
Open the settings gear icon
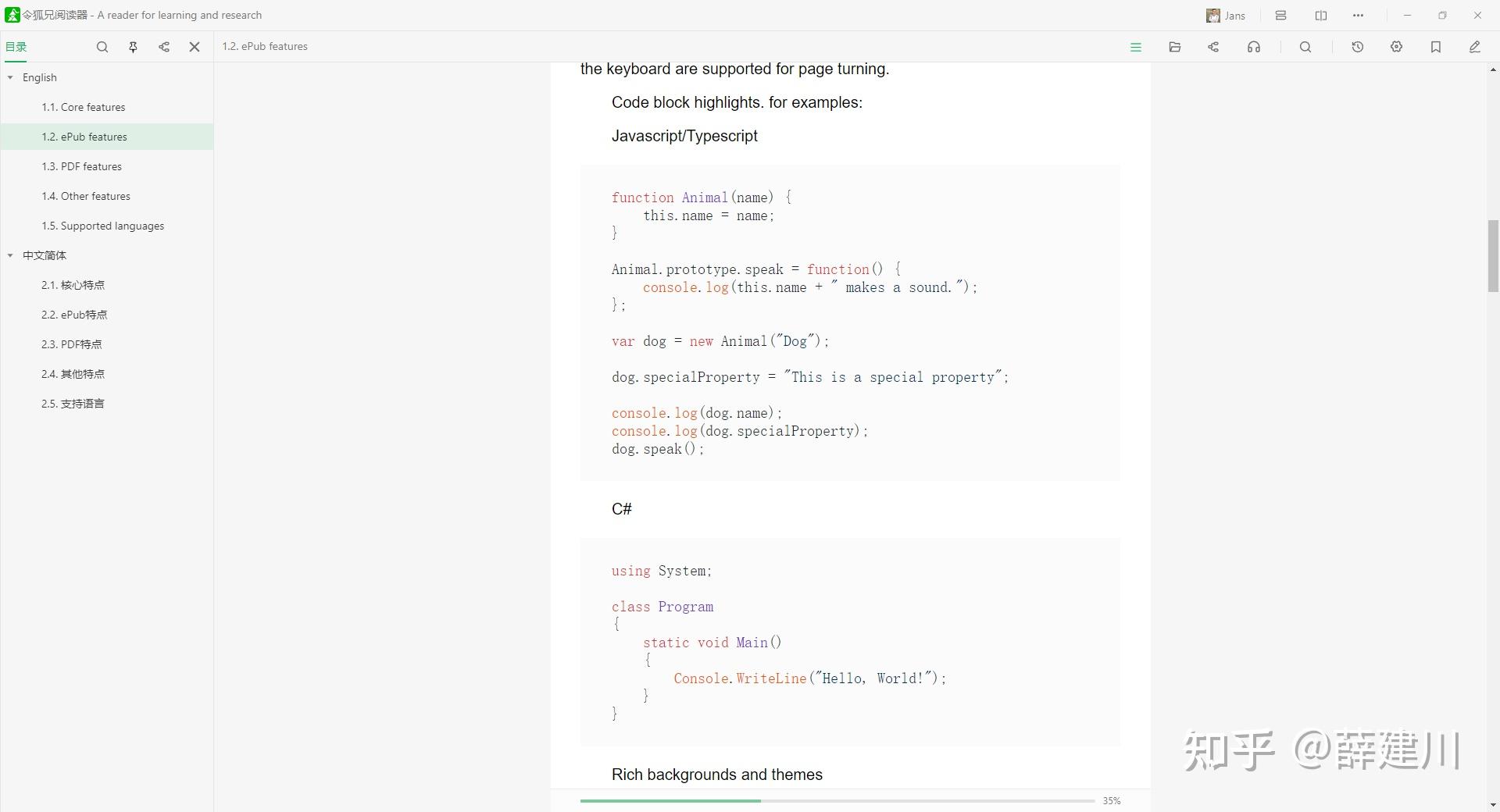tap(1396, 47)
